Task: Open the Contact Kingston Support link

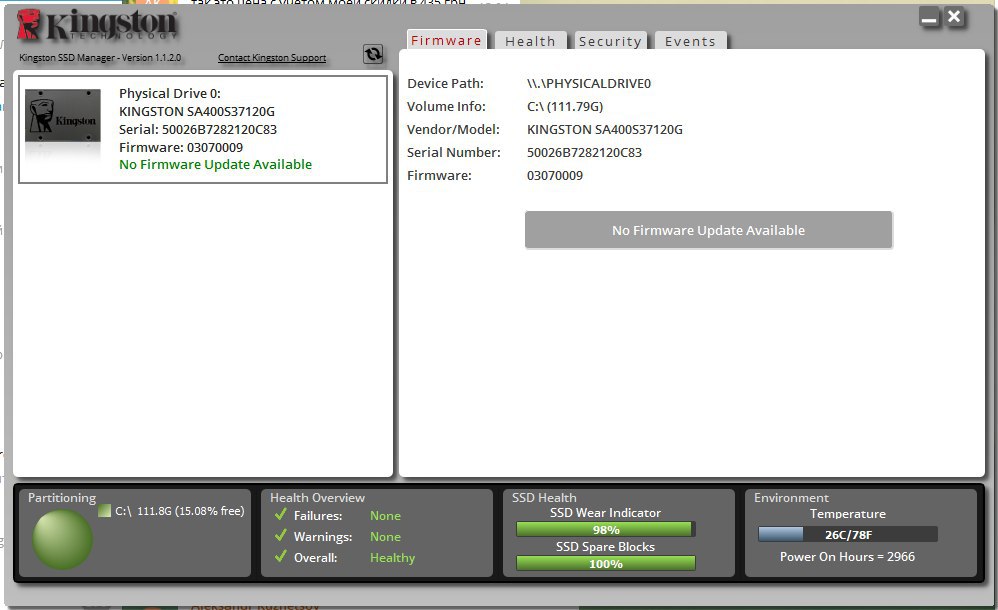Action: [x=272, y=57]
